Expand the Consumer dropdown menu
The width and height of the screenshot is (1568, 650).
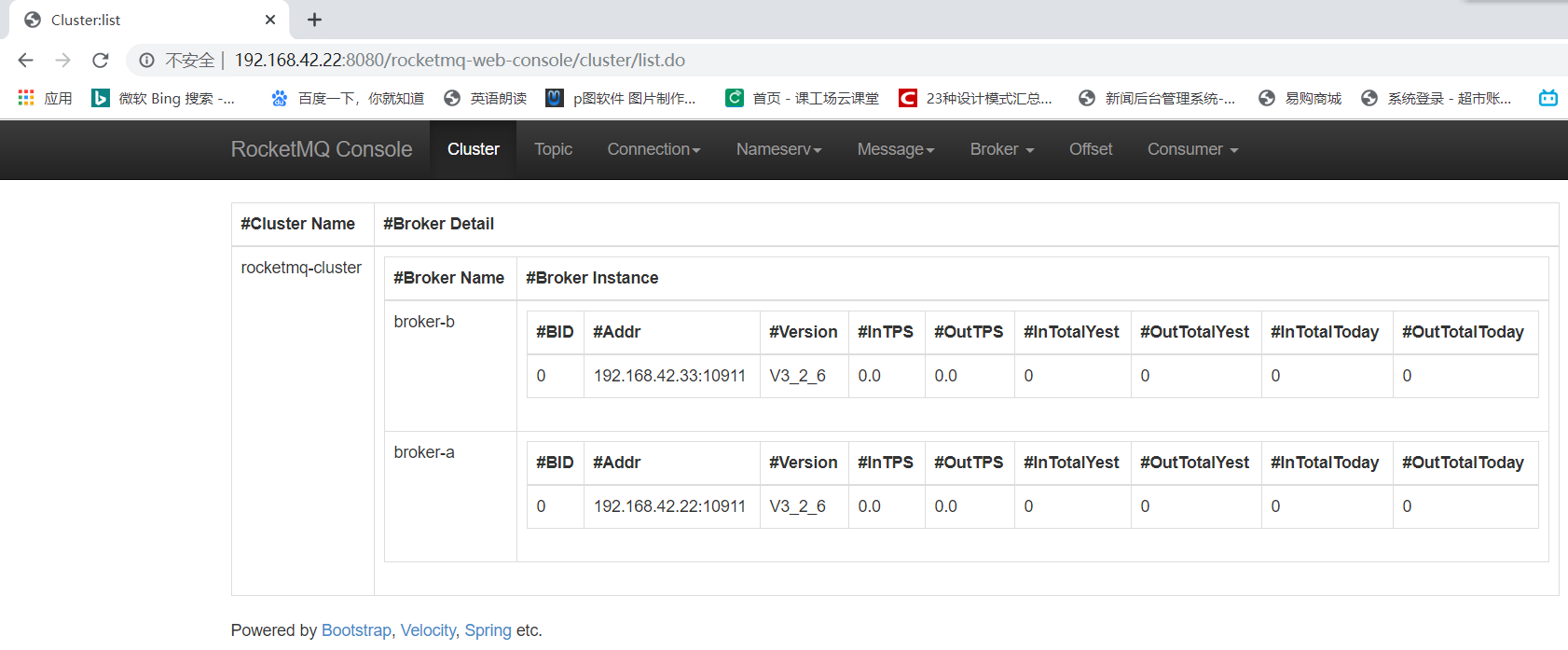[1192, 149]
